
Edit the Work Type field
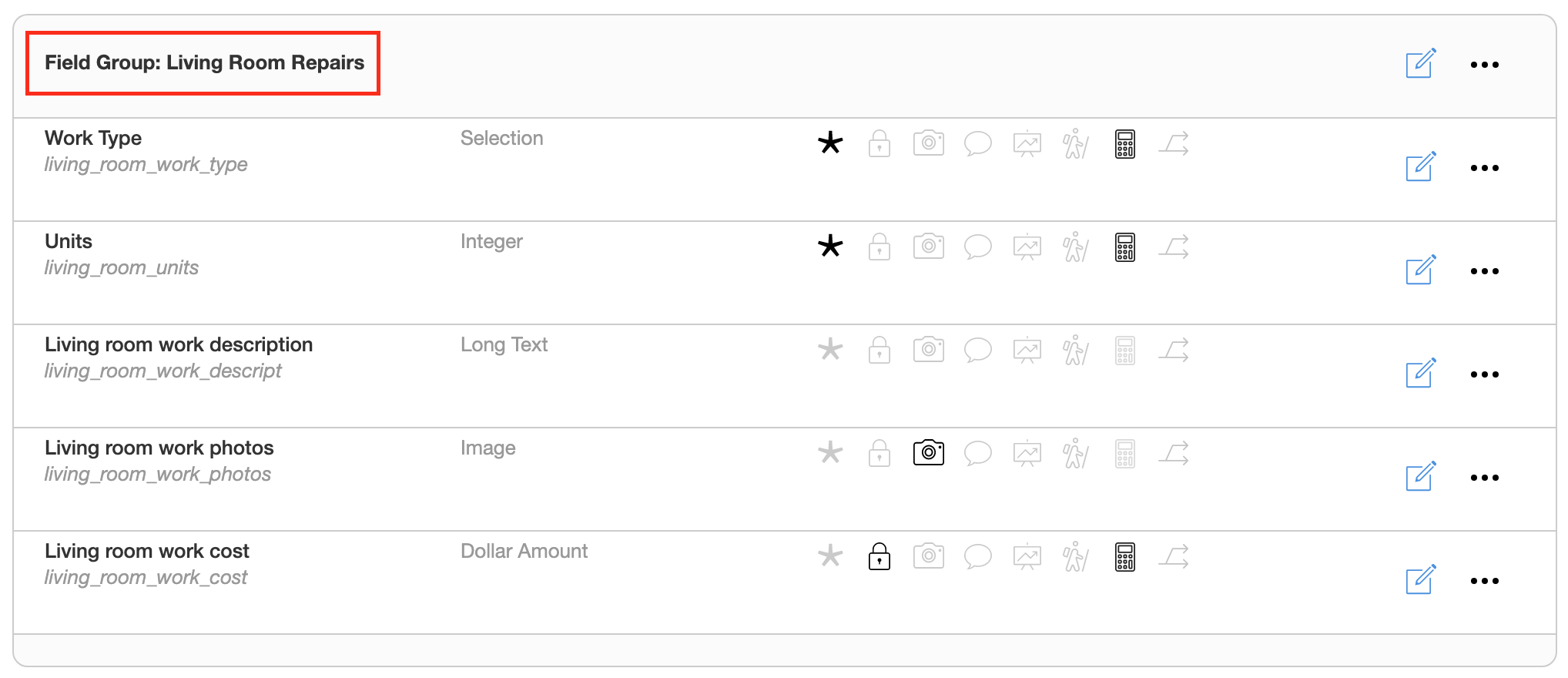[1419, 167]
